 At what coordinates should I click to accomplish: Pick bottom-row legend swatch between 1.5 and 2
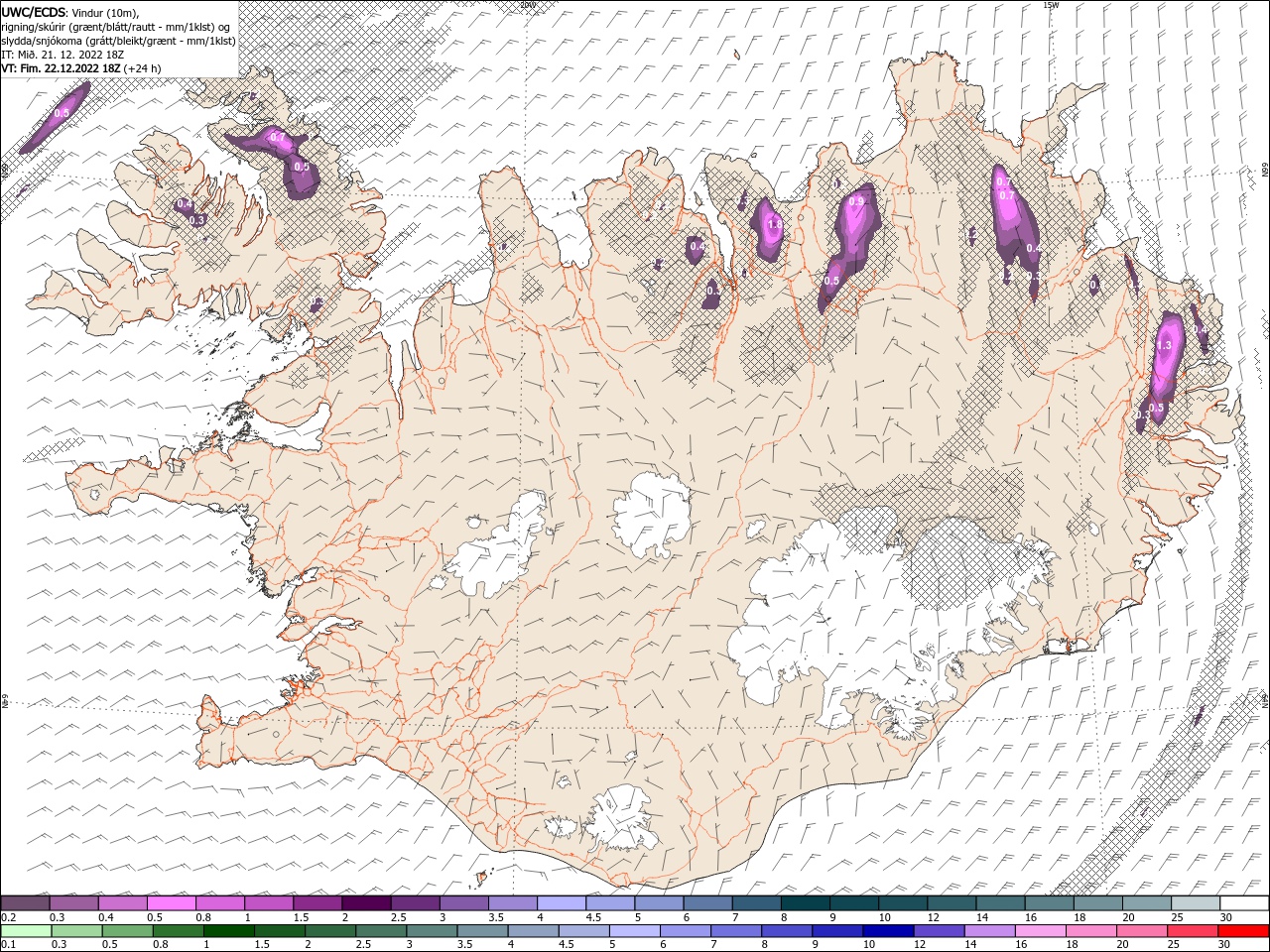pyautogui.click(x=280, y=931)
